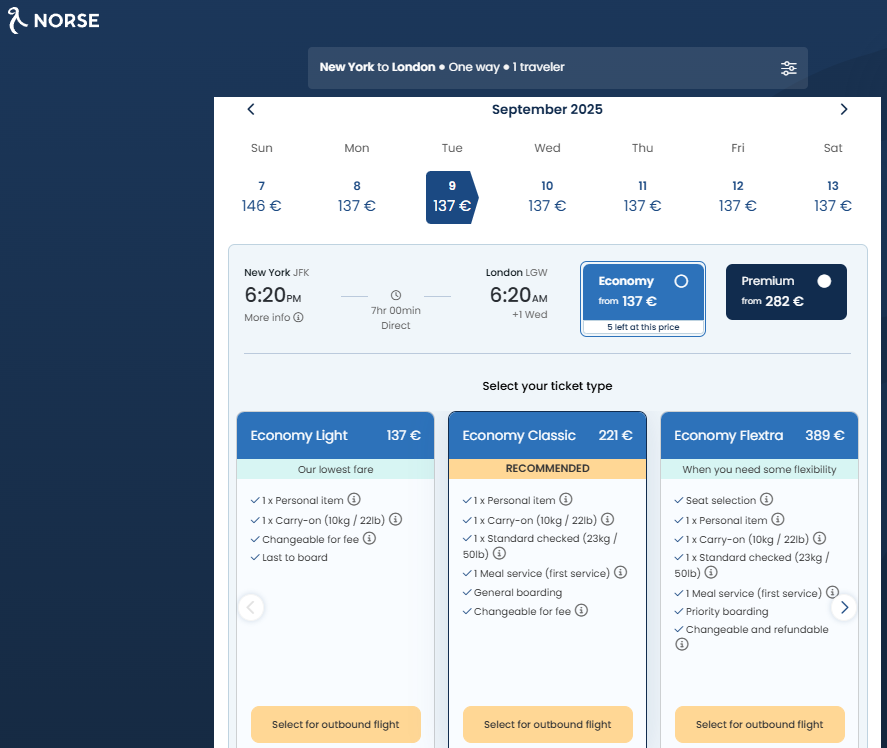Click the Economy Light card header

click(335, 435)
